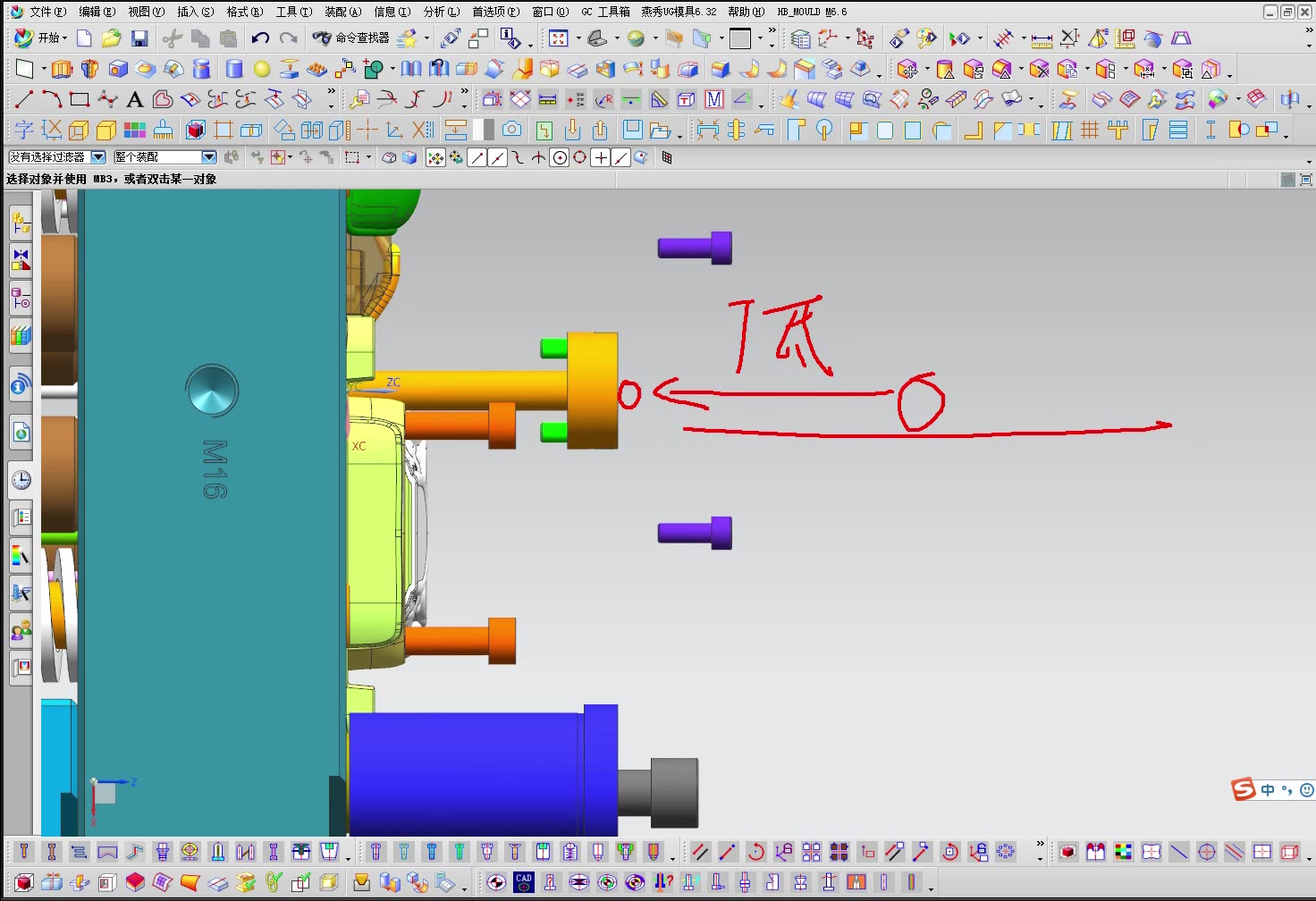Viewport: 1316px width, 901px height.
Task: Toggle existing point snap (plus)
Action: pyautogui.click(x=601, y=157)
